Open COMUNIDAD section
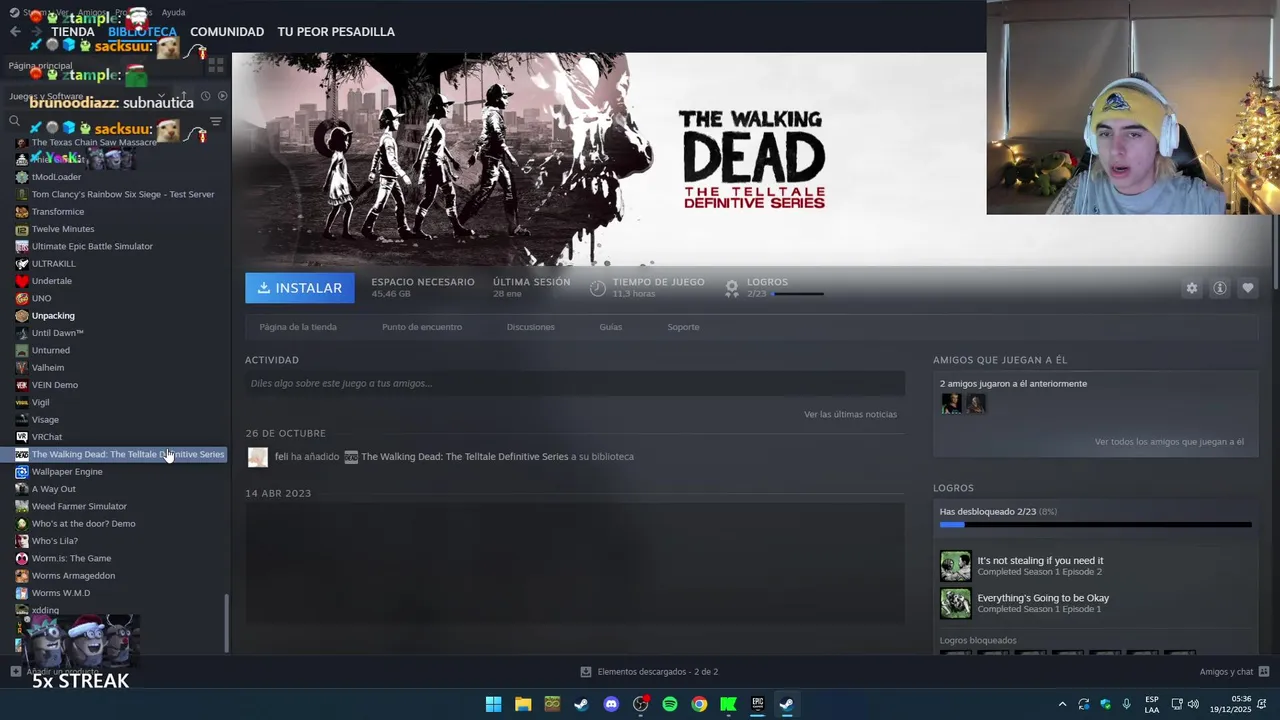The height and width of the screenshot is (720, 1280). point(227,32)
